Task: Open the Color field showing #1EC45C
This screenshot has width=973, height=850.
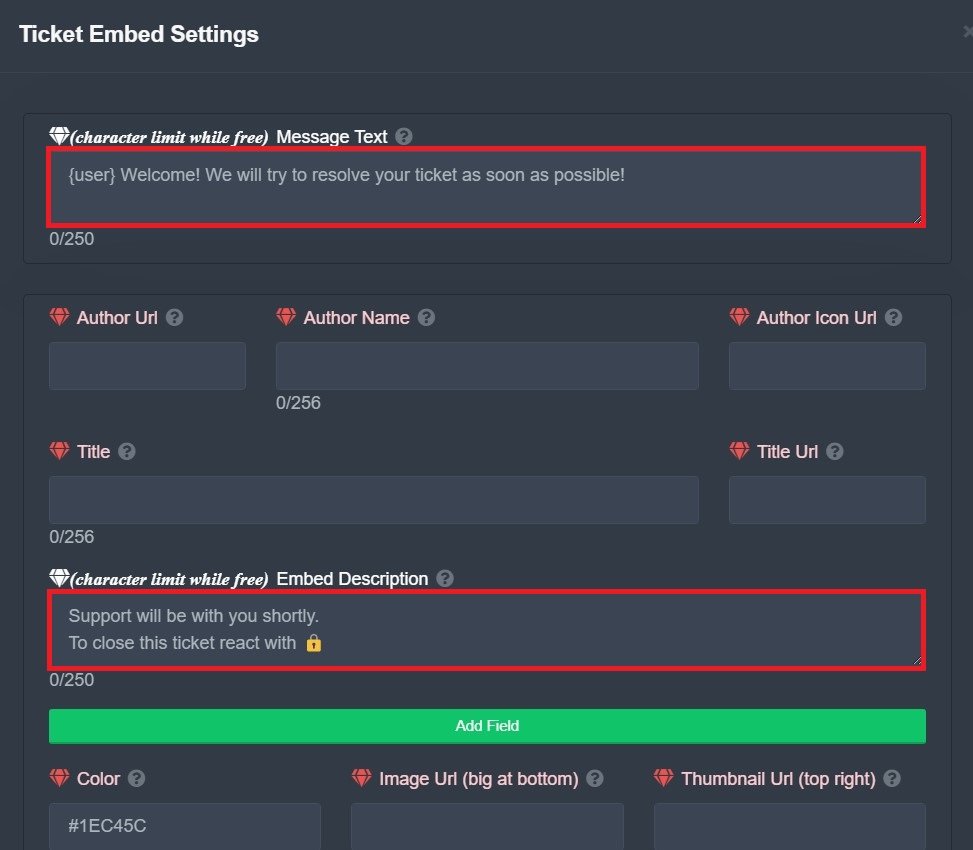Action: tap(184, 826)
